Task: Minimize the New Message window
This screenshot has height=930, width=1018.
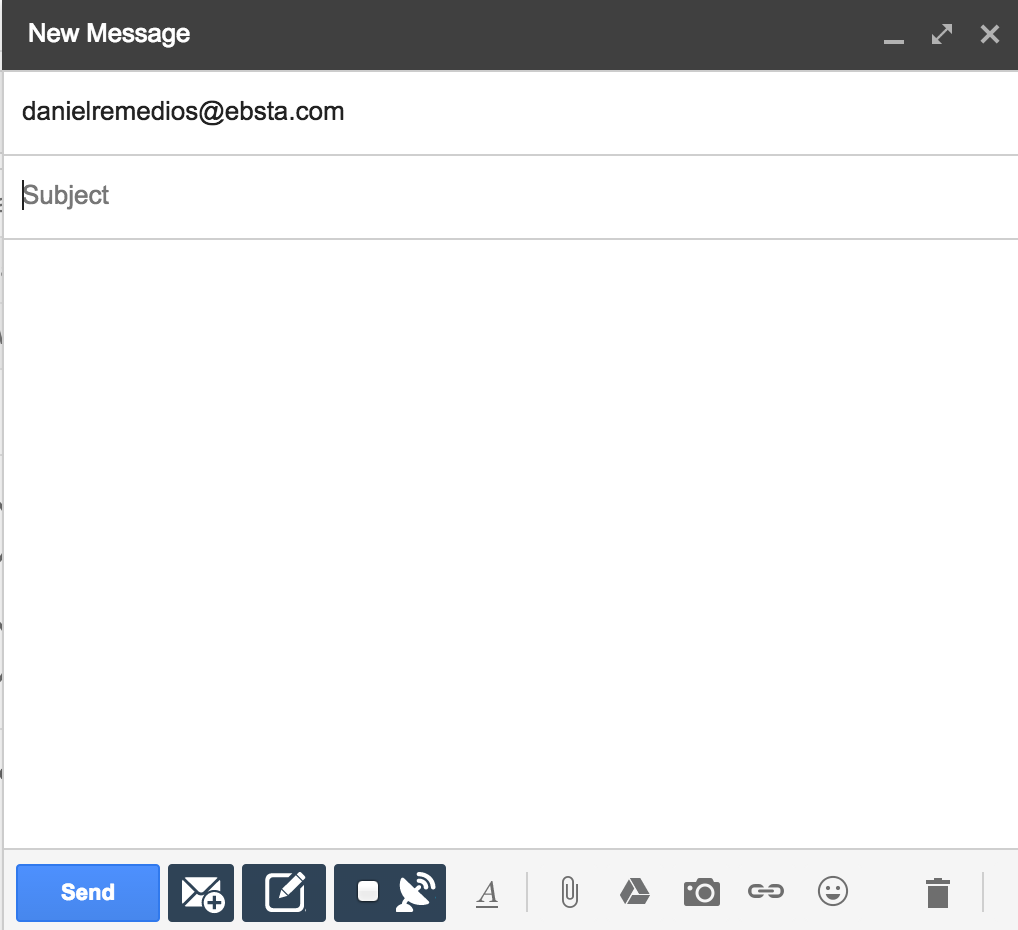Action: coord(894,37)
